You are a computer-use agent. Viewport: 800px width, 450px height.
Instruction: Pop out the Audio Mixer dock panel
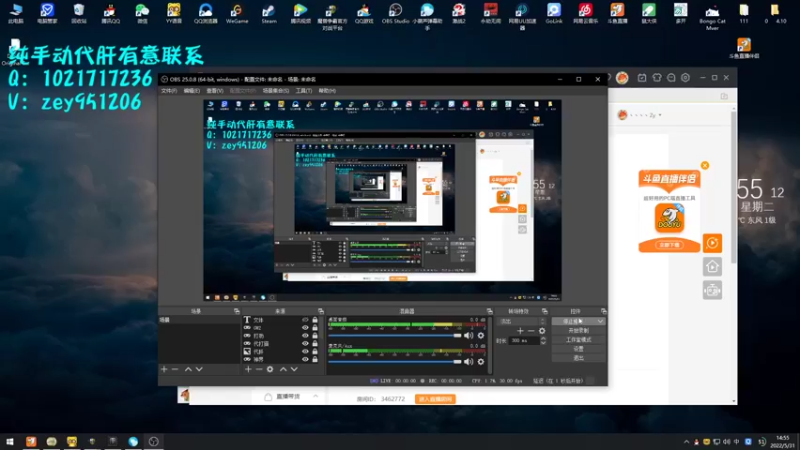(x=489, y=311)
